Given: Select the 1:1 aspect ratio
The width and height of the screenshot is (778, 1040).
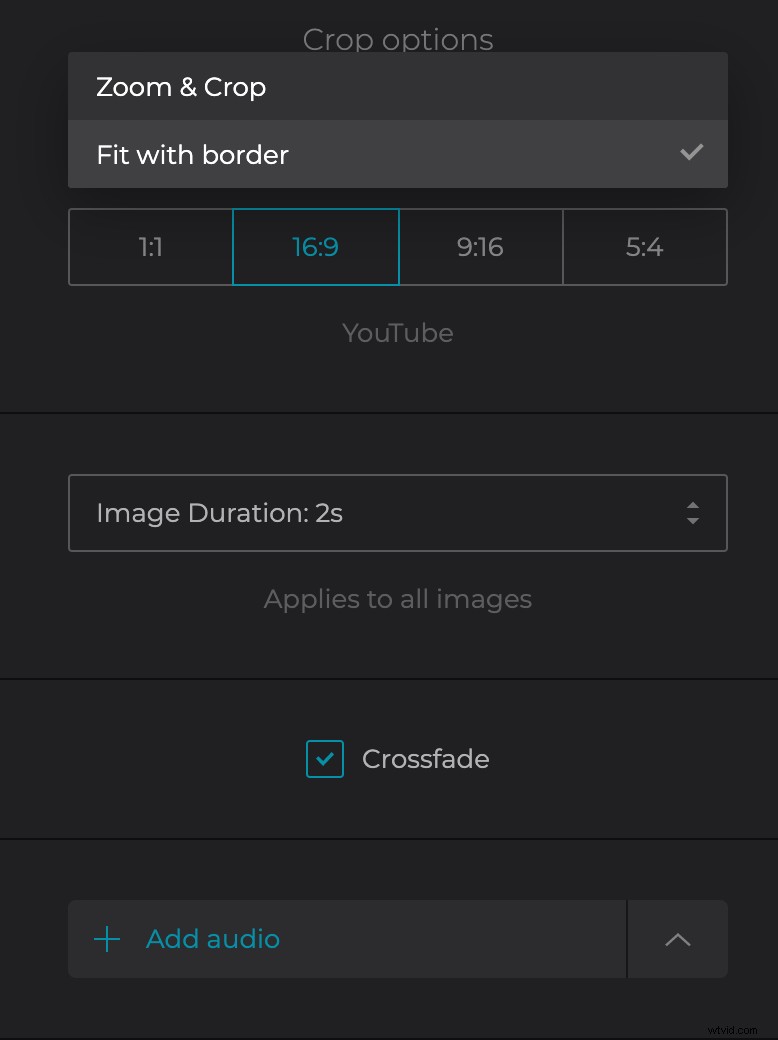Looking at the screenshot, I should coord(149,246).
